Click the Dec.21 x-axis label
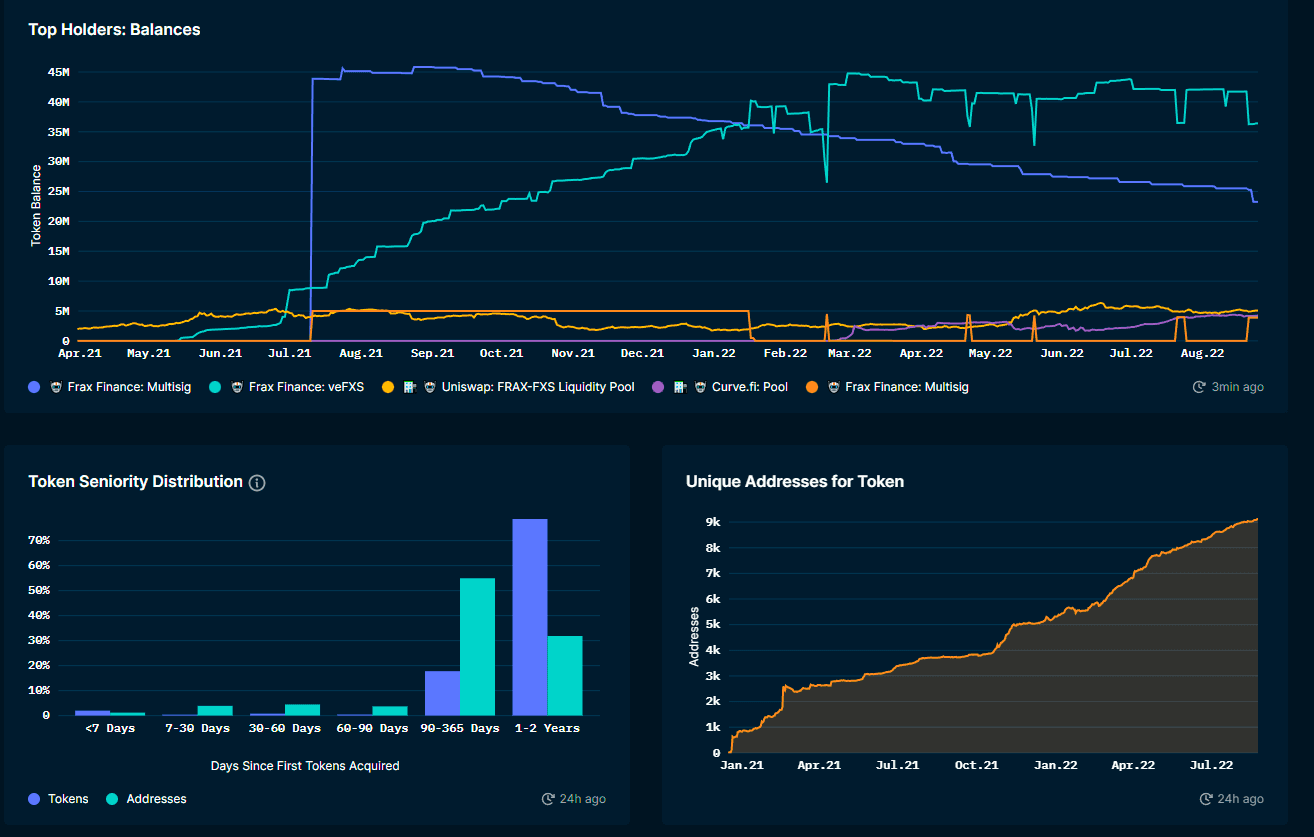This screenshot has height=837, width=1314. click(642, 353)
